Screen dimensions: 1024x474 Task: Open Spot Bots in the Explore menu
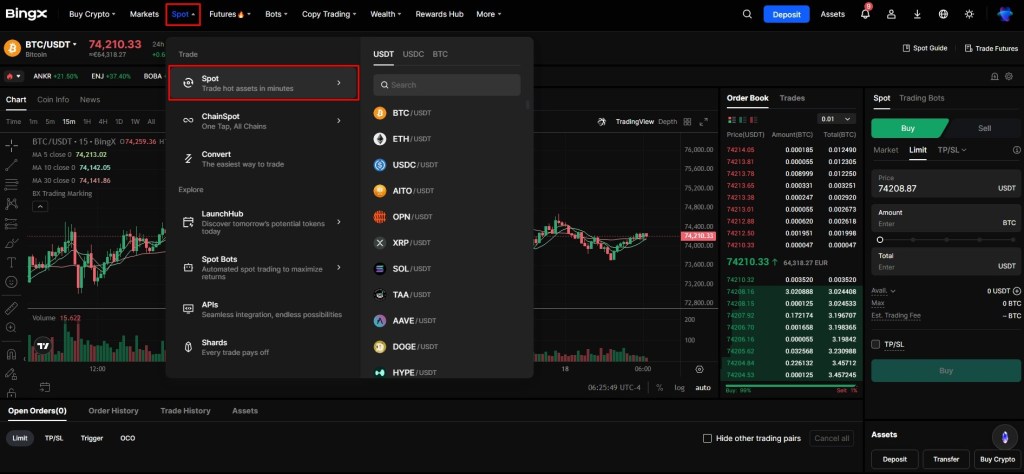pyautogui.click(x=263, y=268)
